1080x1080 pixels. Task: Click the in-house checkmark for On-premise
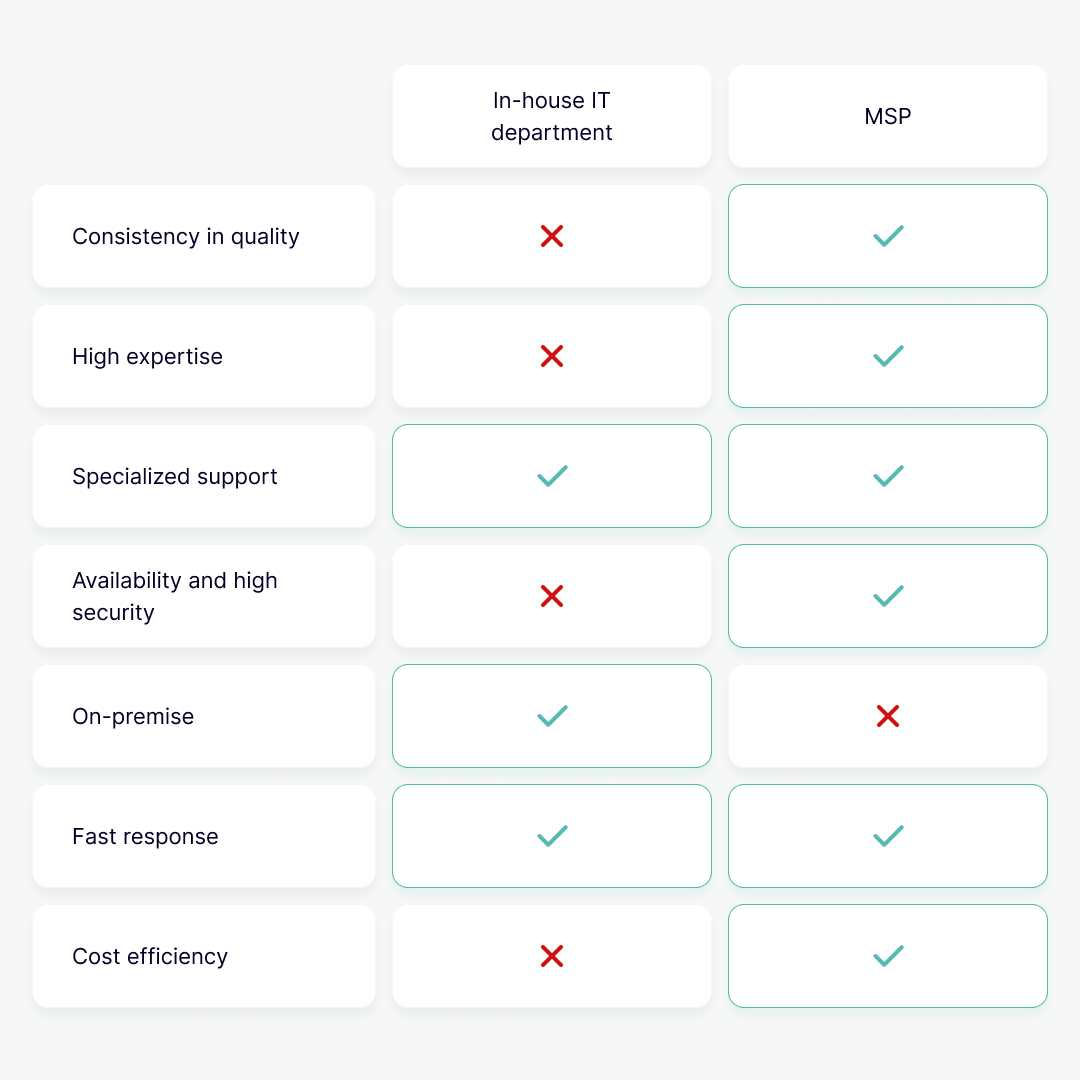click(x=552, y=716)
